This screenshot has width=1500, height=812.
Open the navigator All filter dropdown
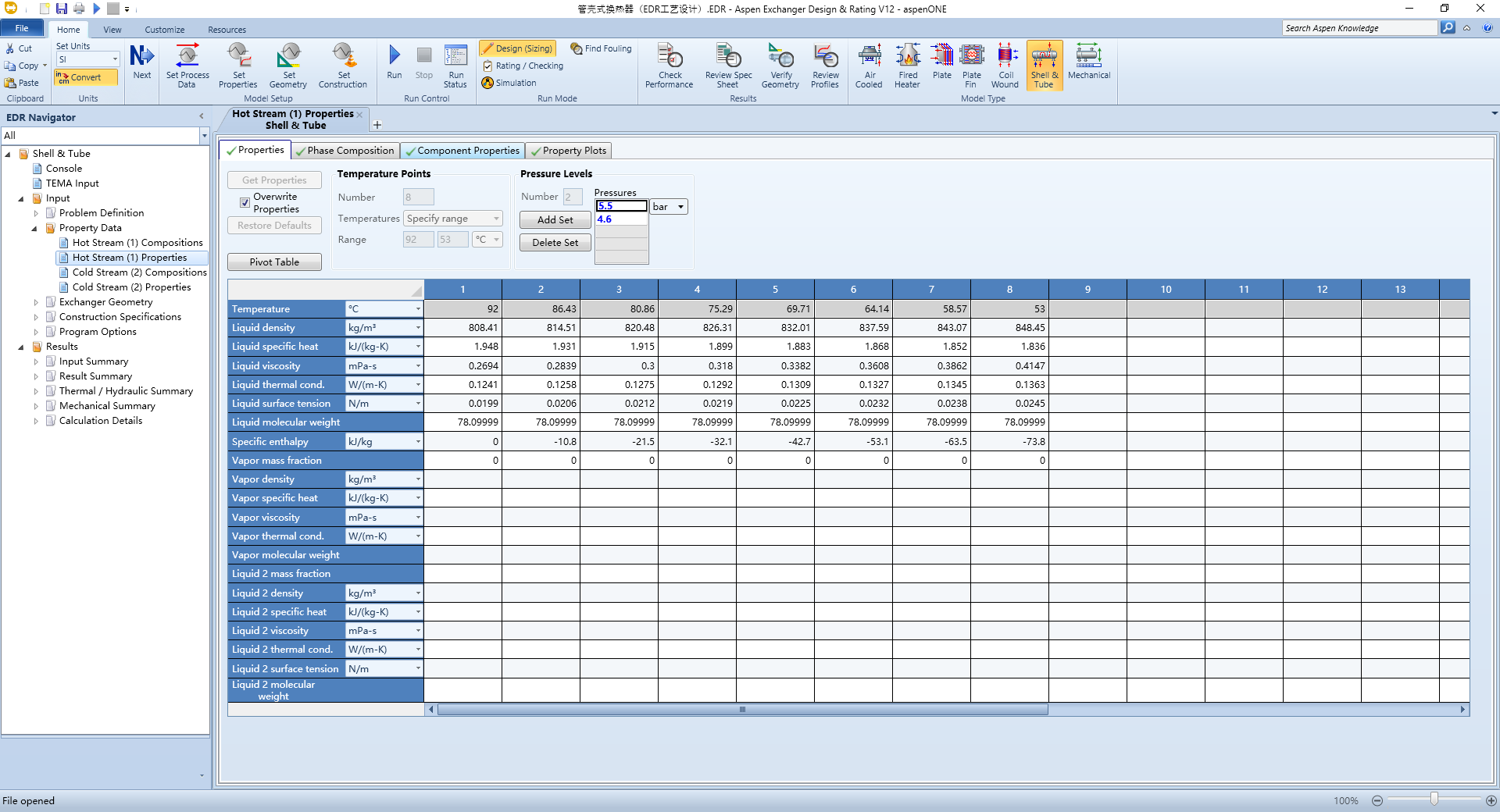click(x=204, y=136)
